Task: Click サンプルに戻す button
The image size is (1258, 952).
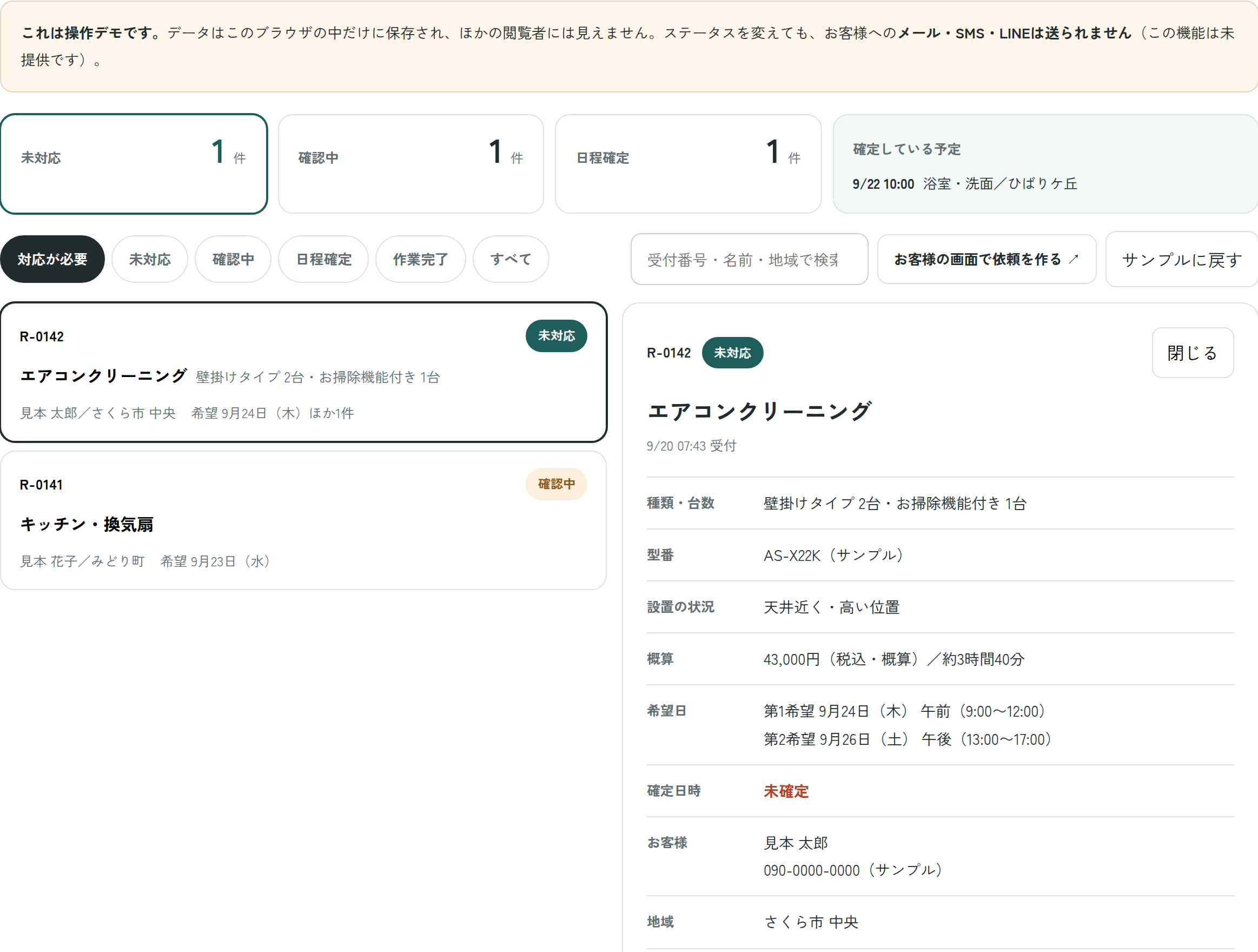Action: click(x=1182, y=259)
